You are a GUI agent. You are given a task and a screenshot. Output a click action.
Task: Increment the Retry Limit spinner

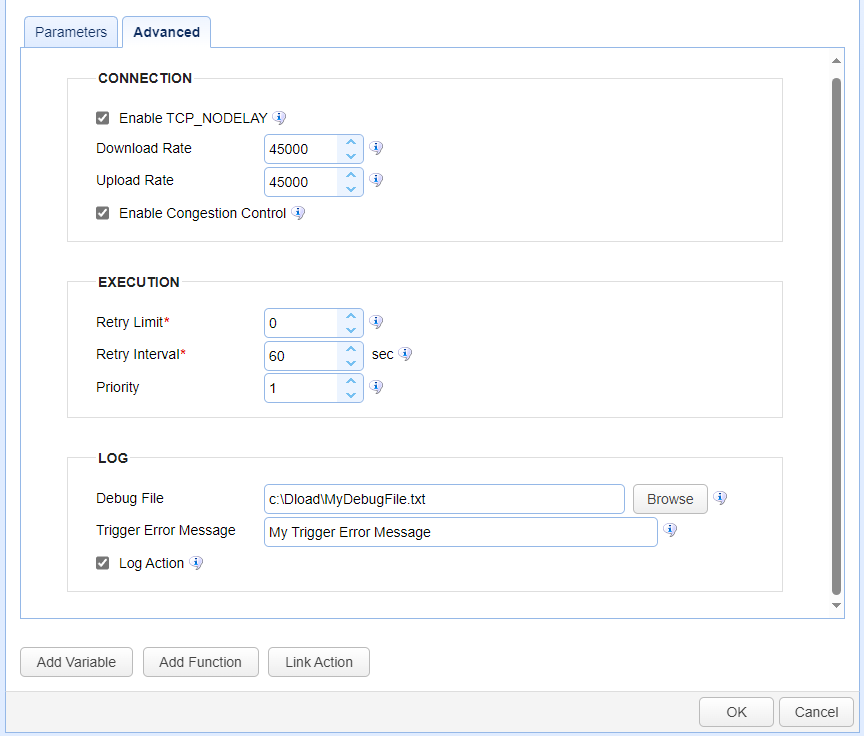click(350, 316)
